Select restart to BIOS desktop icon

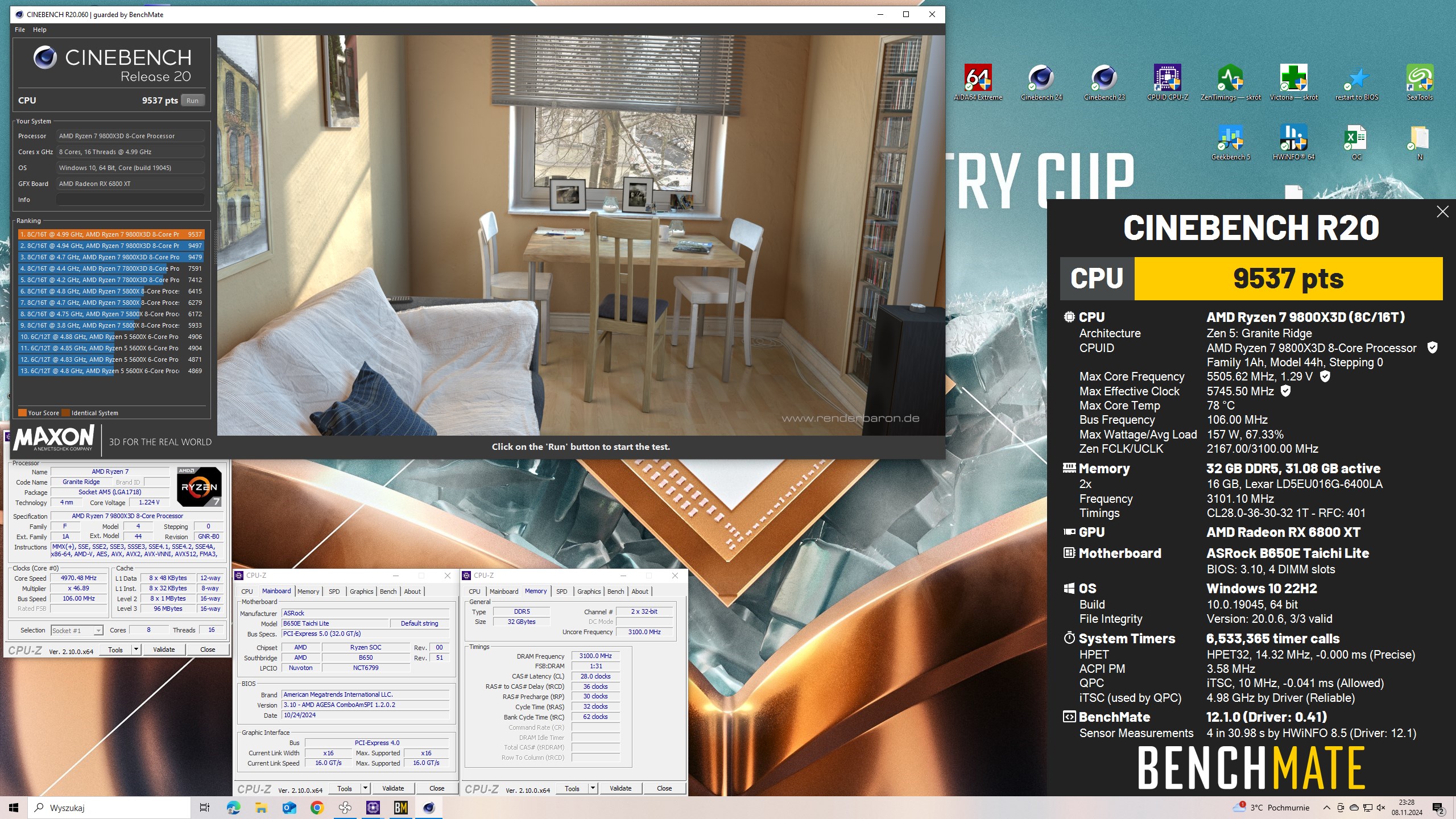(x=1356, y=82)
